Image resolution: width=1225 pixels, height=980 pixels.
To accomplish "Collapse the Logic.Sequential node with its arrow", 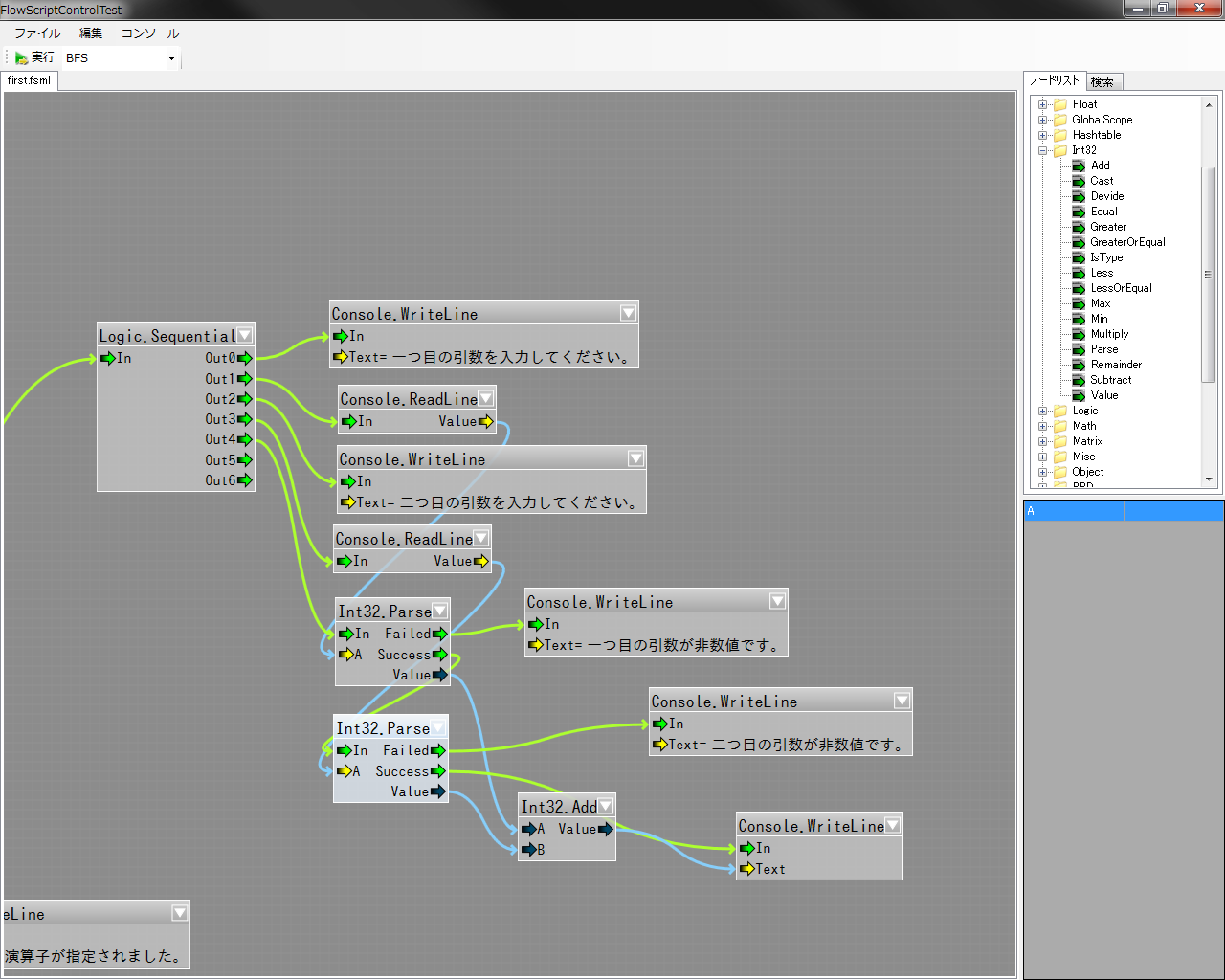I will click(x=245, y=335).
